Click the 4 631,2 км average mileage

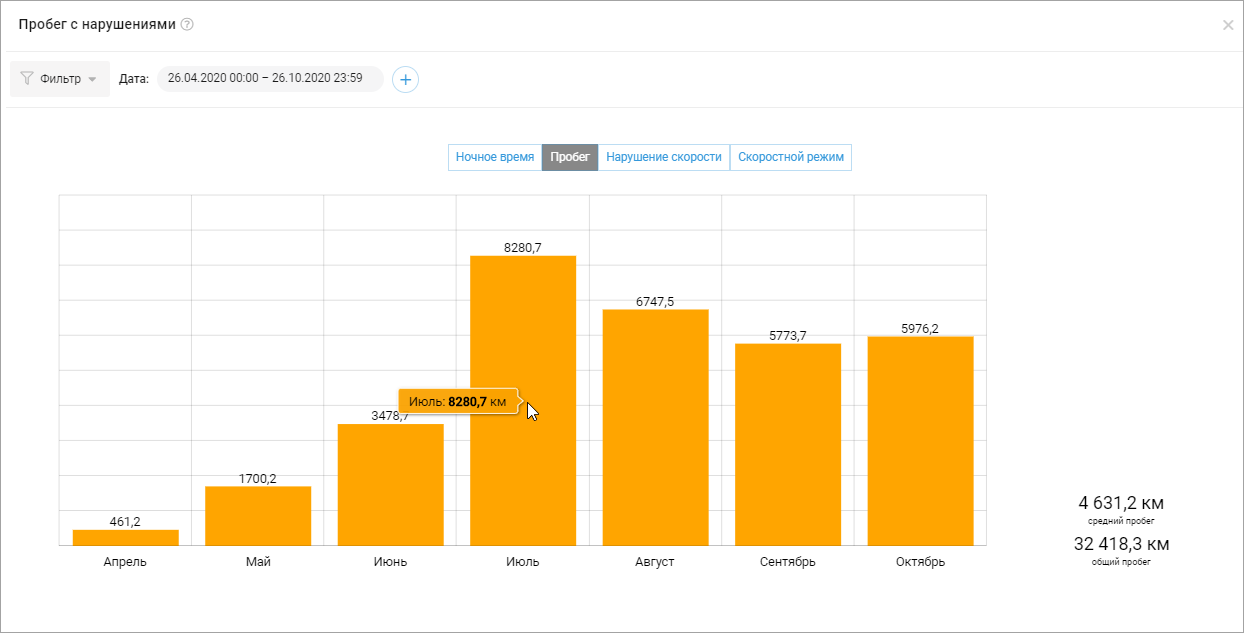point(1121,503)
